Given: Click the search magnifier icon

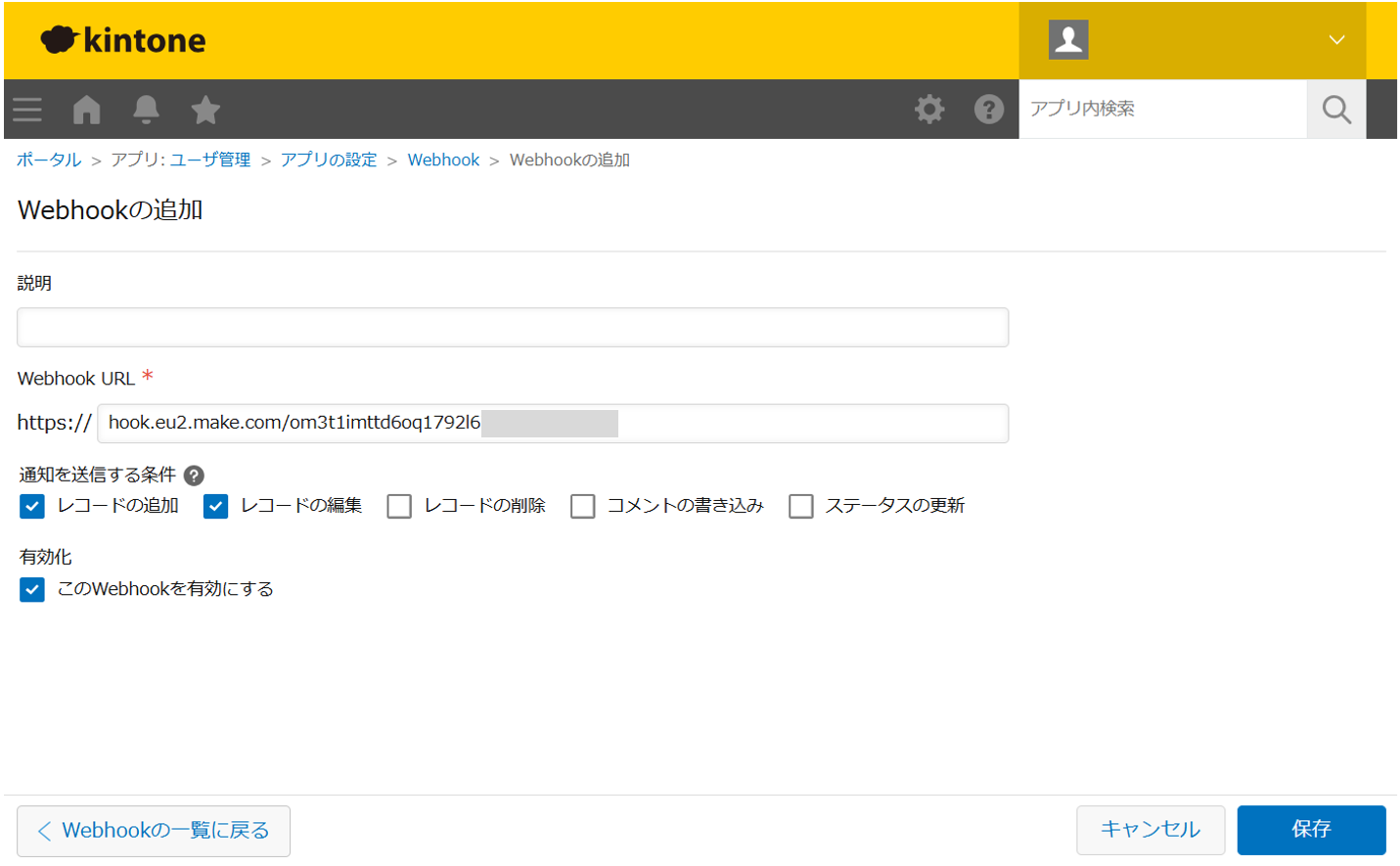Looking at the screenshot, I should pyautogui.click(x=1335, y=110).
